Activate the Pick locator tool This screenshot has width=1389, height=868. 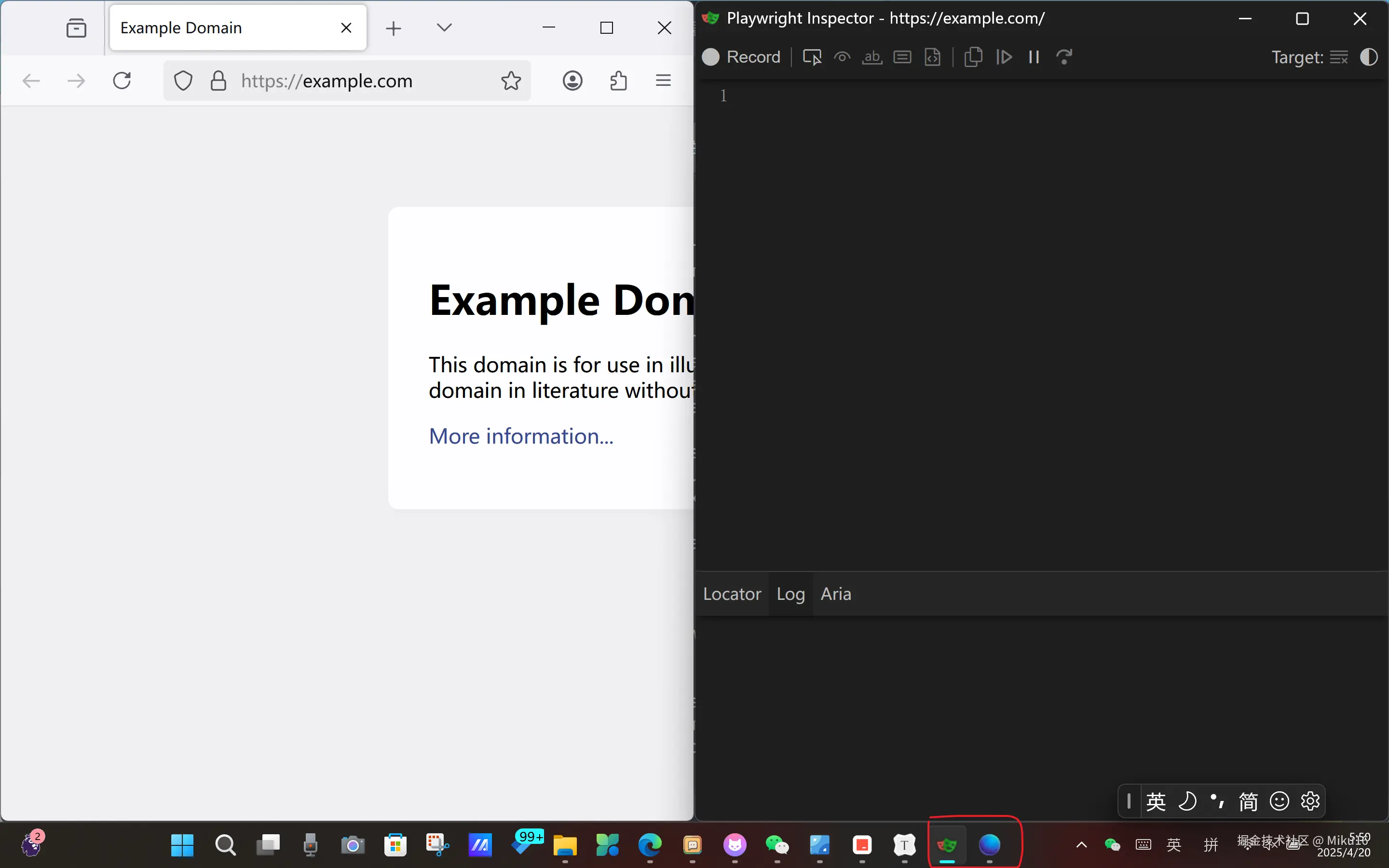point(812,57)
